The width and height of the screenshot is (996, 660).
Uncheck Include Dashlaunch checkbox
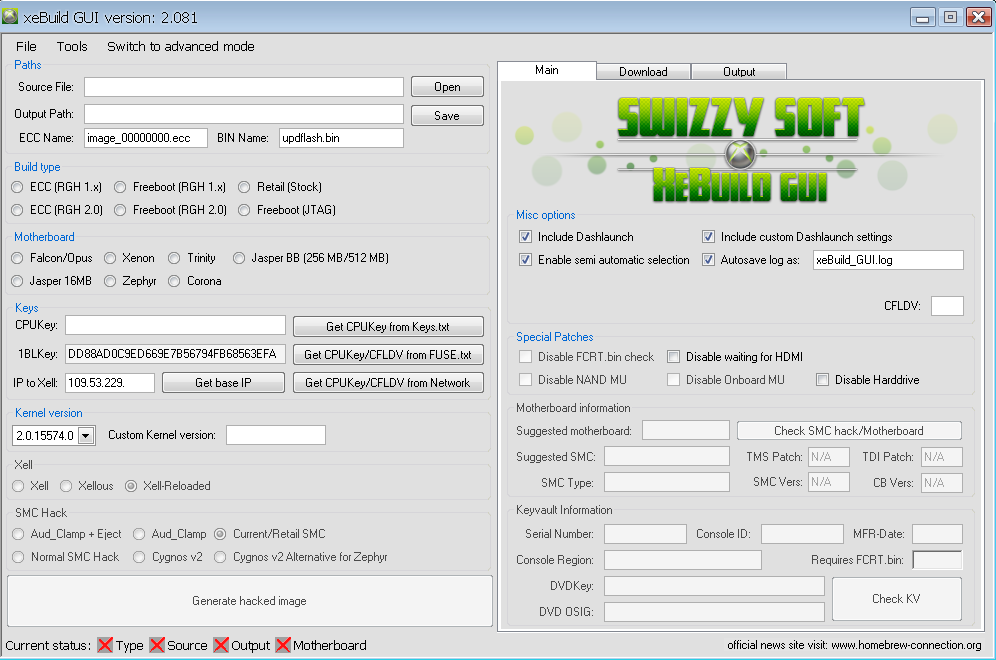526,237
